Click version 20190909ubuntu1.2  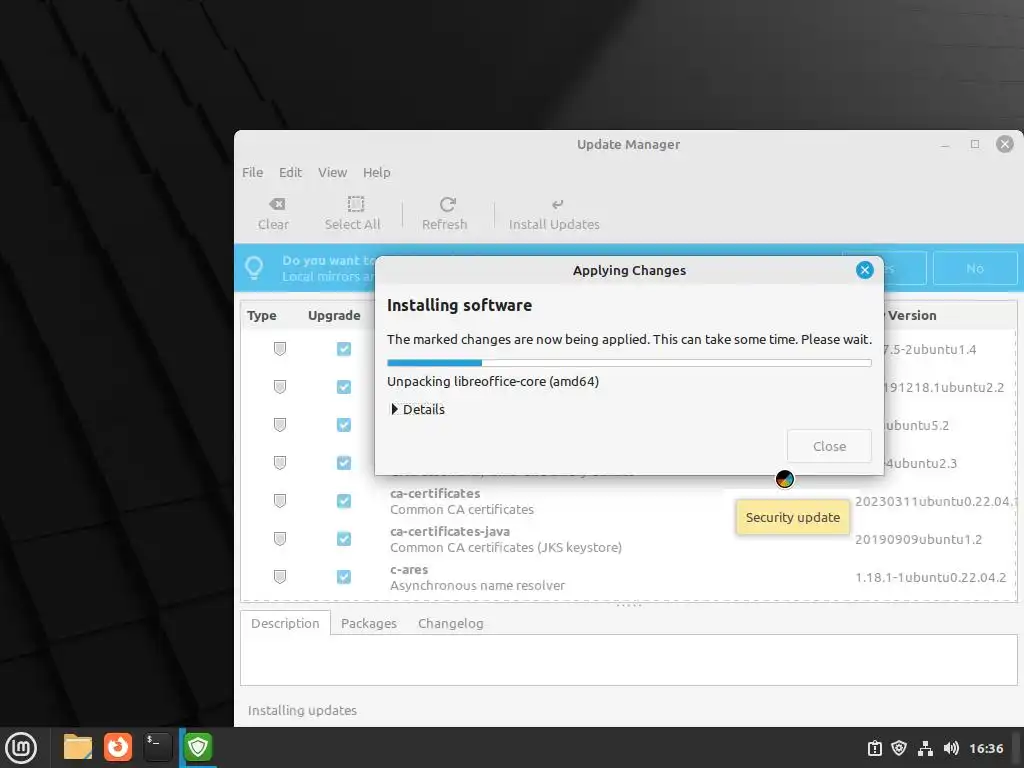coord(918,539)
